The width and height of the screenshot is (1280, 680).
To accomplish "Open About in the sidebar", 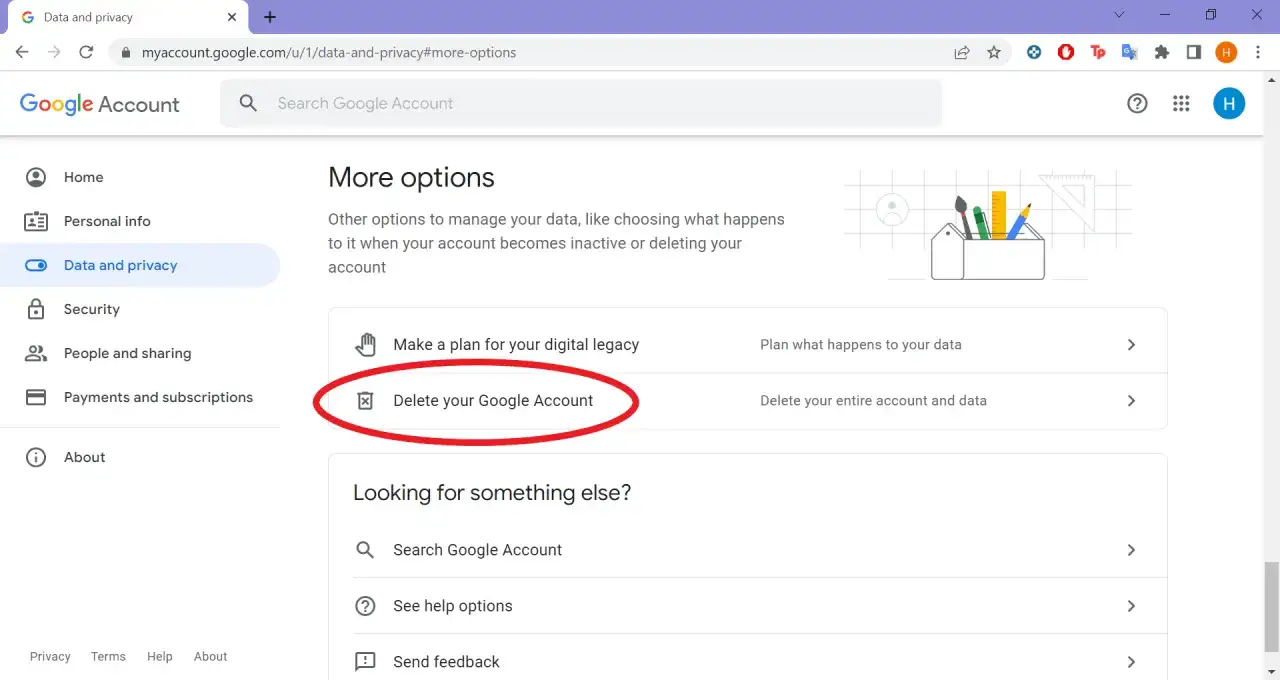I will pyautogui.click(x=140, y=457).
